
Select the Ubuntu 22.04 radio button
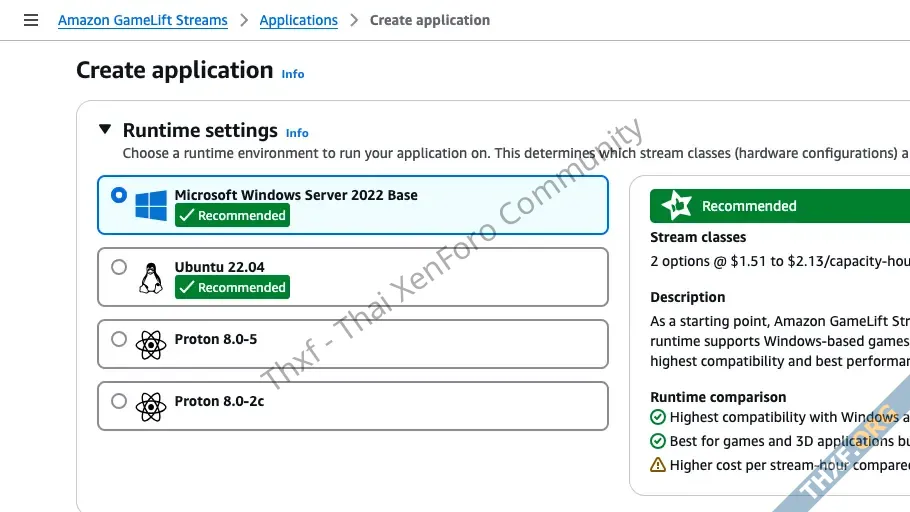(119, 267)
